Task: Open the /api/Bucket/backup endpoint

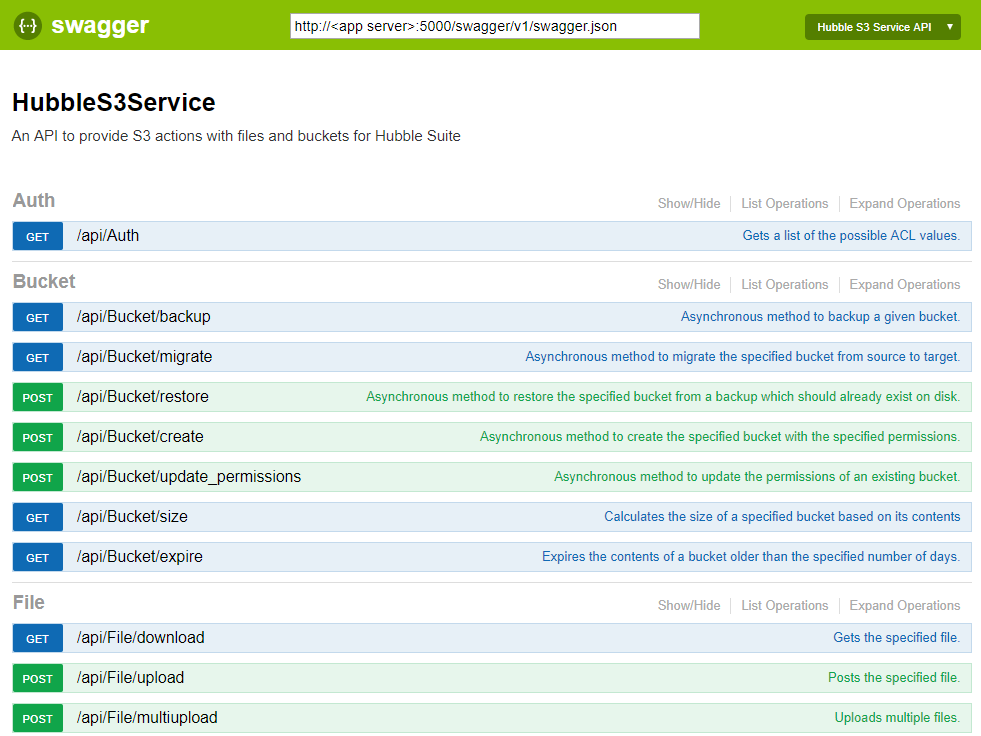Action: (x=143, y=317)
